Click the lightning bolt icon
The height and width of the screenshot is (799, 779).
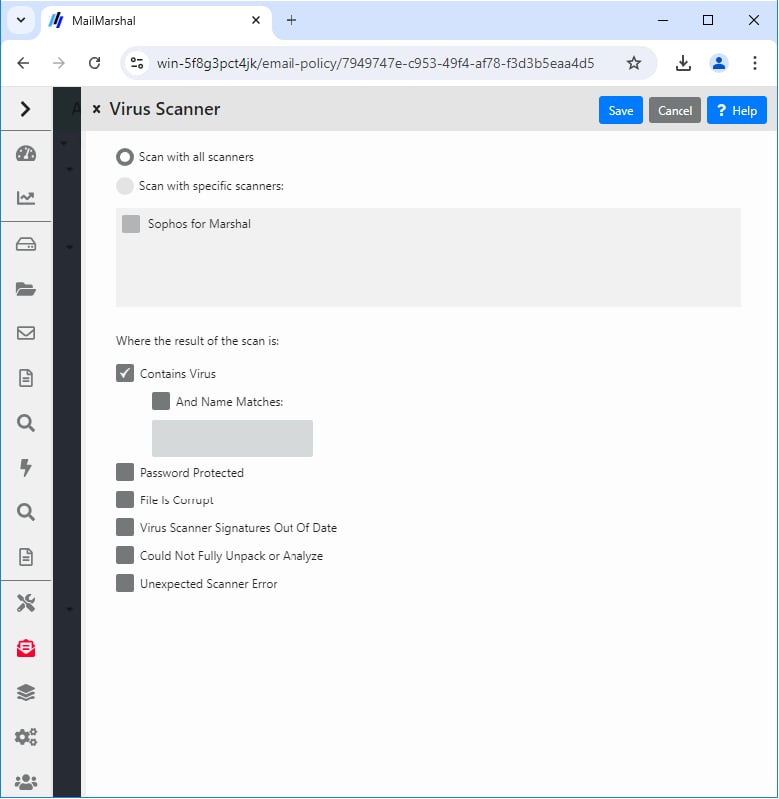coord(25,467)
